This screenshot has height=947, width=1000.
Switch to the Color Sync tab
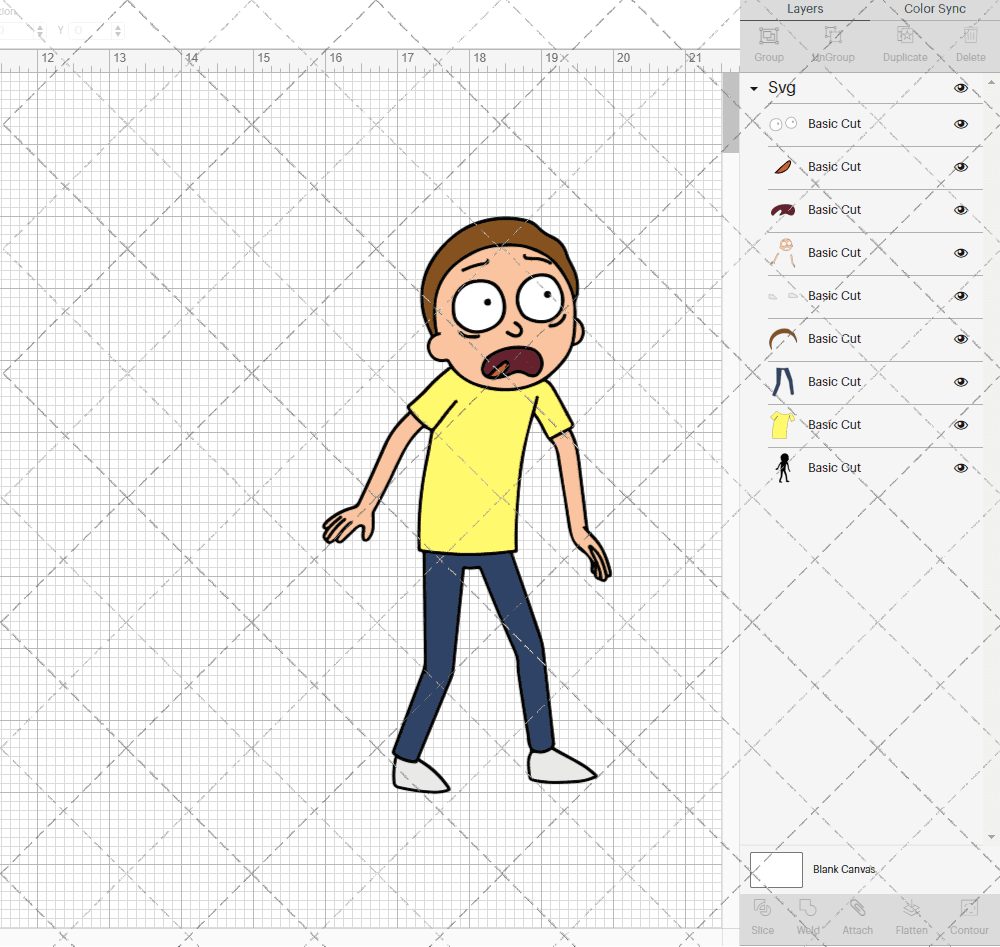click(934, 9)
